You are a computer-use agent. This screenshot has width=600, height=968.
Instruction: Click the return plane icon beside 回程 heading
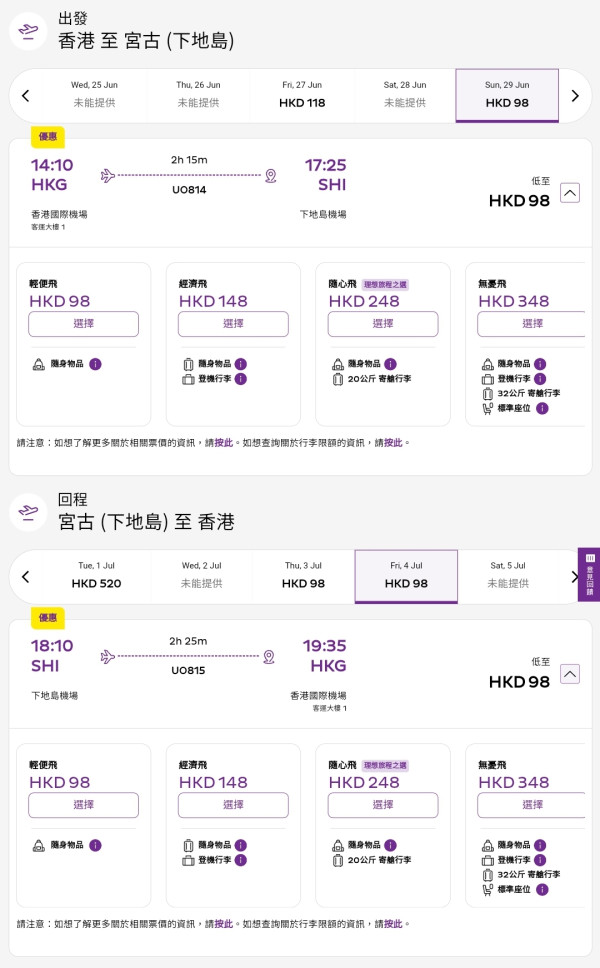[28, 511]
